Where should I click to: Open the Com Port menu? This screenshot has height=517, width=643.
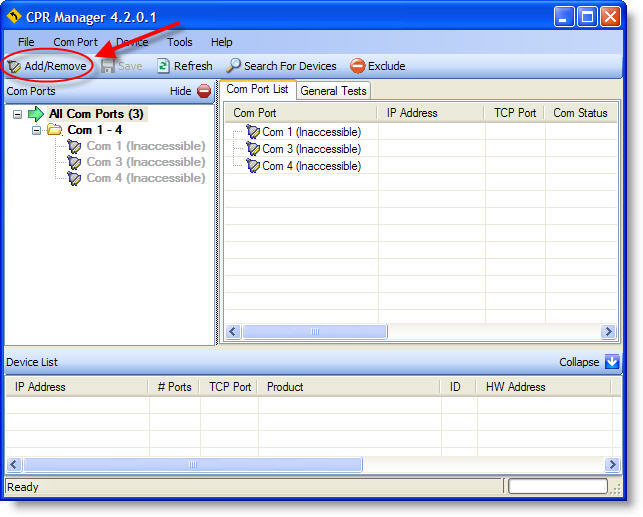(x=75, y=42)
